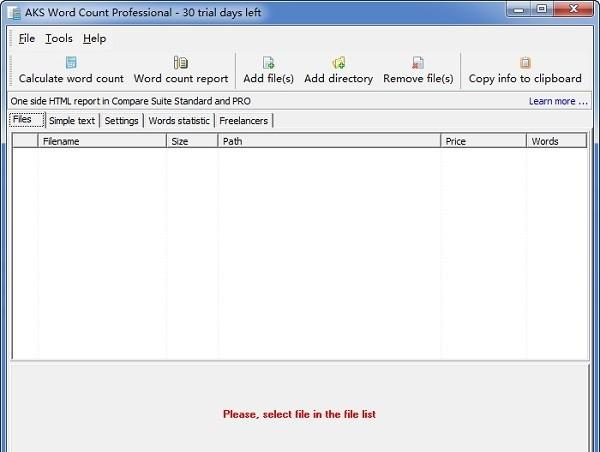Click the Copy info to clipboard icon
Viewport: 600px width, 452px height.
(525, 62)
